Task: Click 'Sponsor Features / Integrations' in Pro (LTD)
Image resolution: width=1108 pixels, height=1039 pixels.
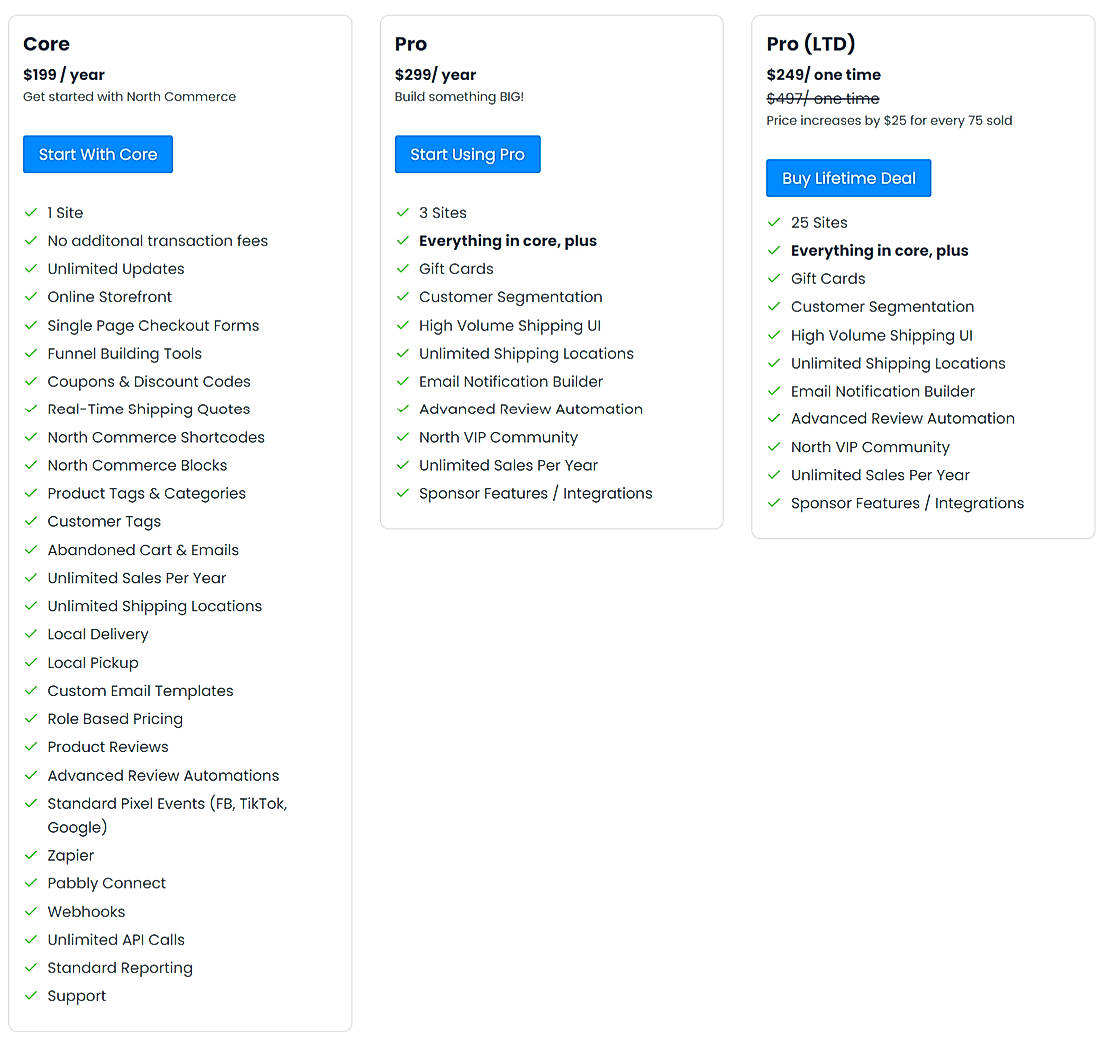Action: pos(907,503)
